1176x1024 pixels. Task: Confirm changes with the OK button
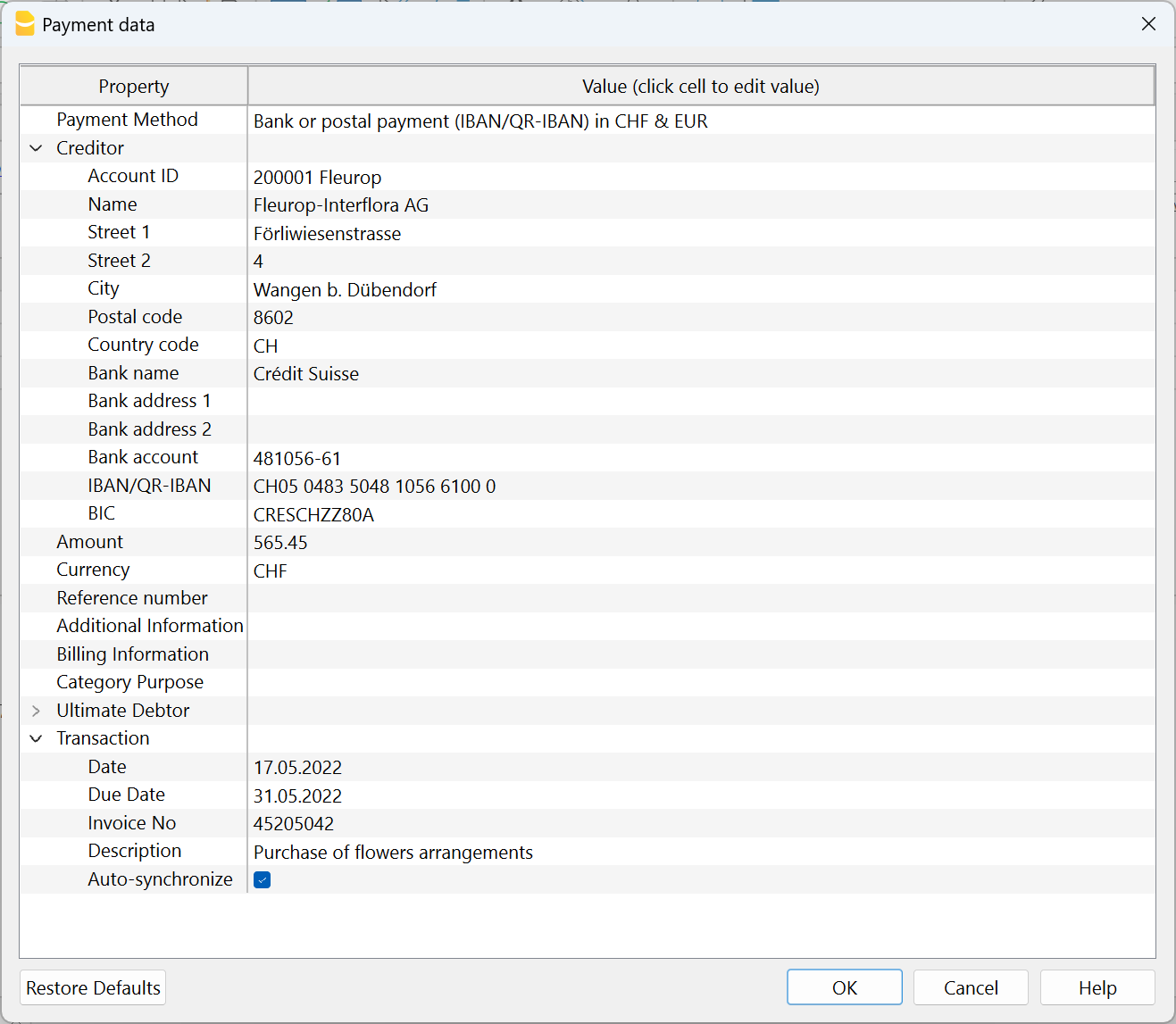click(843, 987)
